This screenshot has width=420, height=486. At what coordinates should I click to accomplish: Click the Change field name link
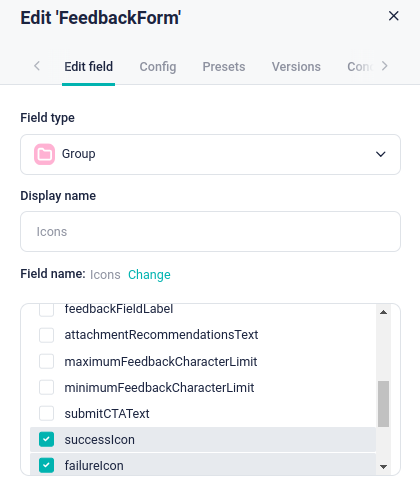click(149, 275)
